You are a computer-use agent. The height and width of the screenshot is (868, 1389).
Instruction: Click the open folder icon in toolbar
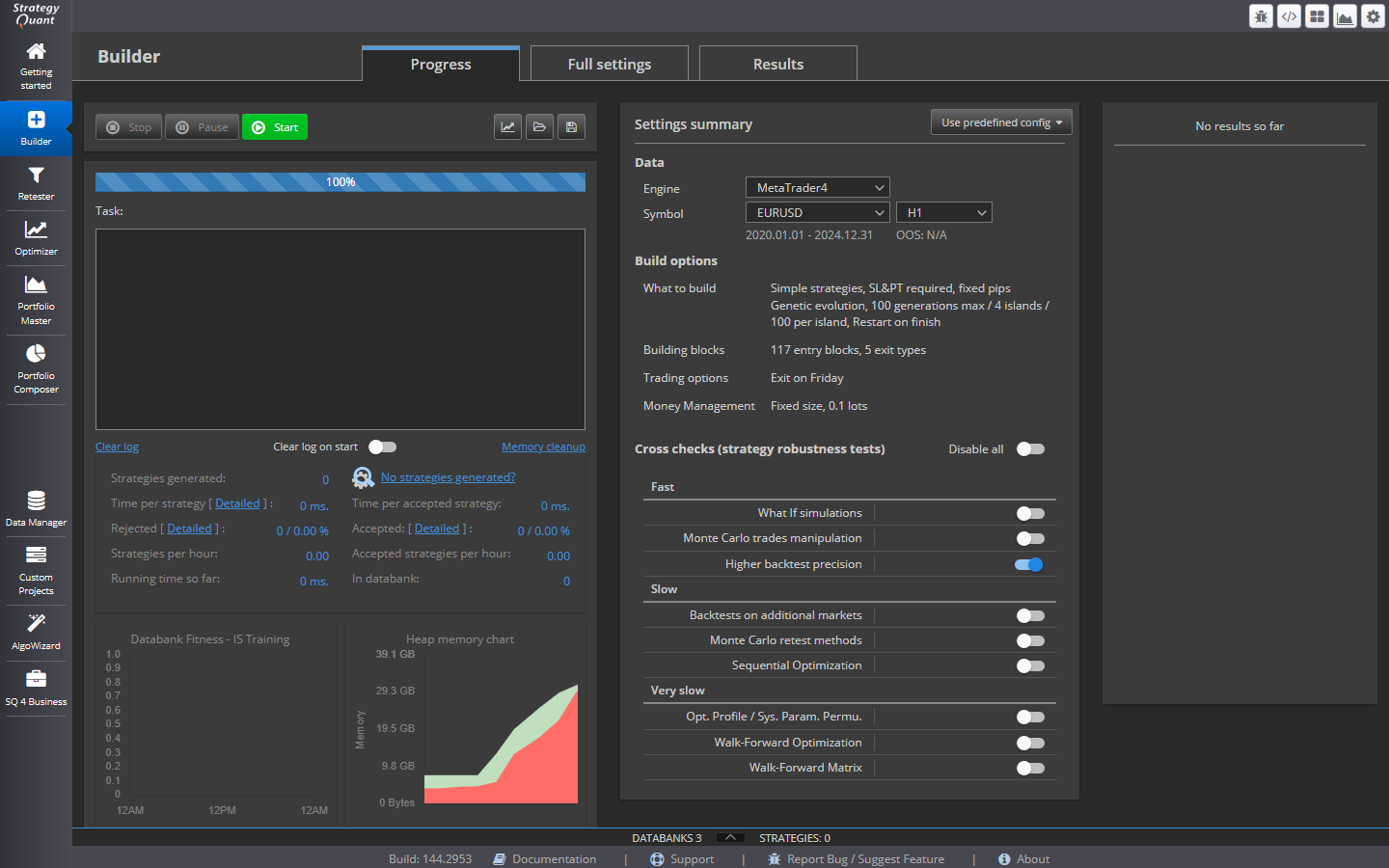click(x=539, y=127)
